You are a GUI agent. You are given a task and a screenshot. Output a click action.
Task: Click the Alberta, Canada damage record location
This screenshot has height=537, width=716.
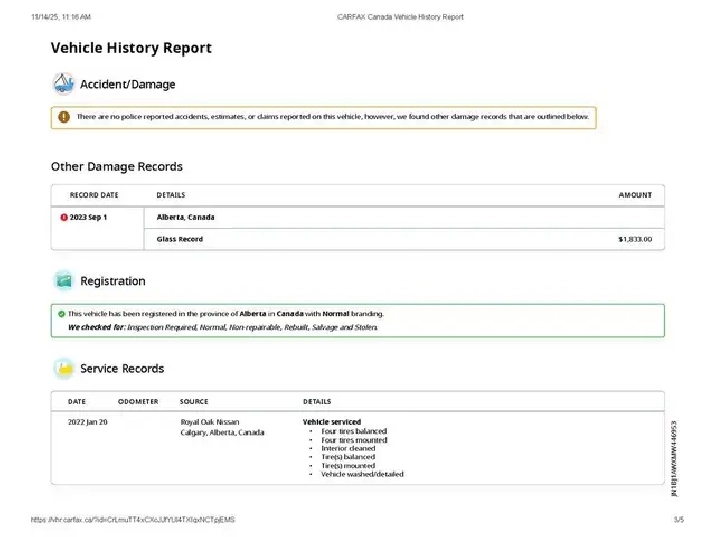coord(185,217)
